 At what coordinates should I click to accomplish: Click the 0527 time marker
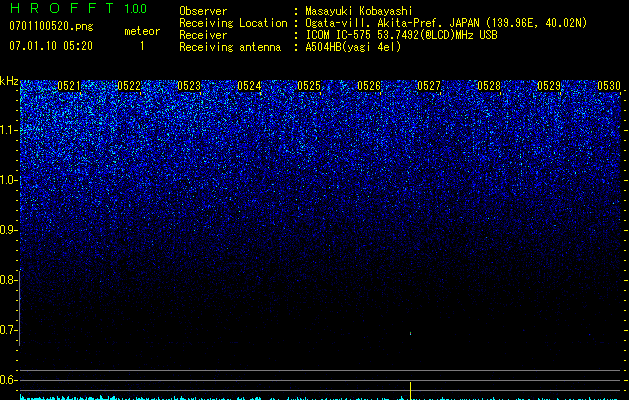coord(428,86)
